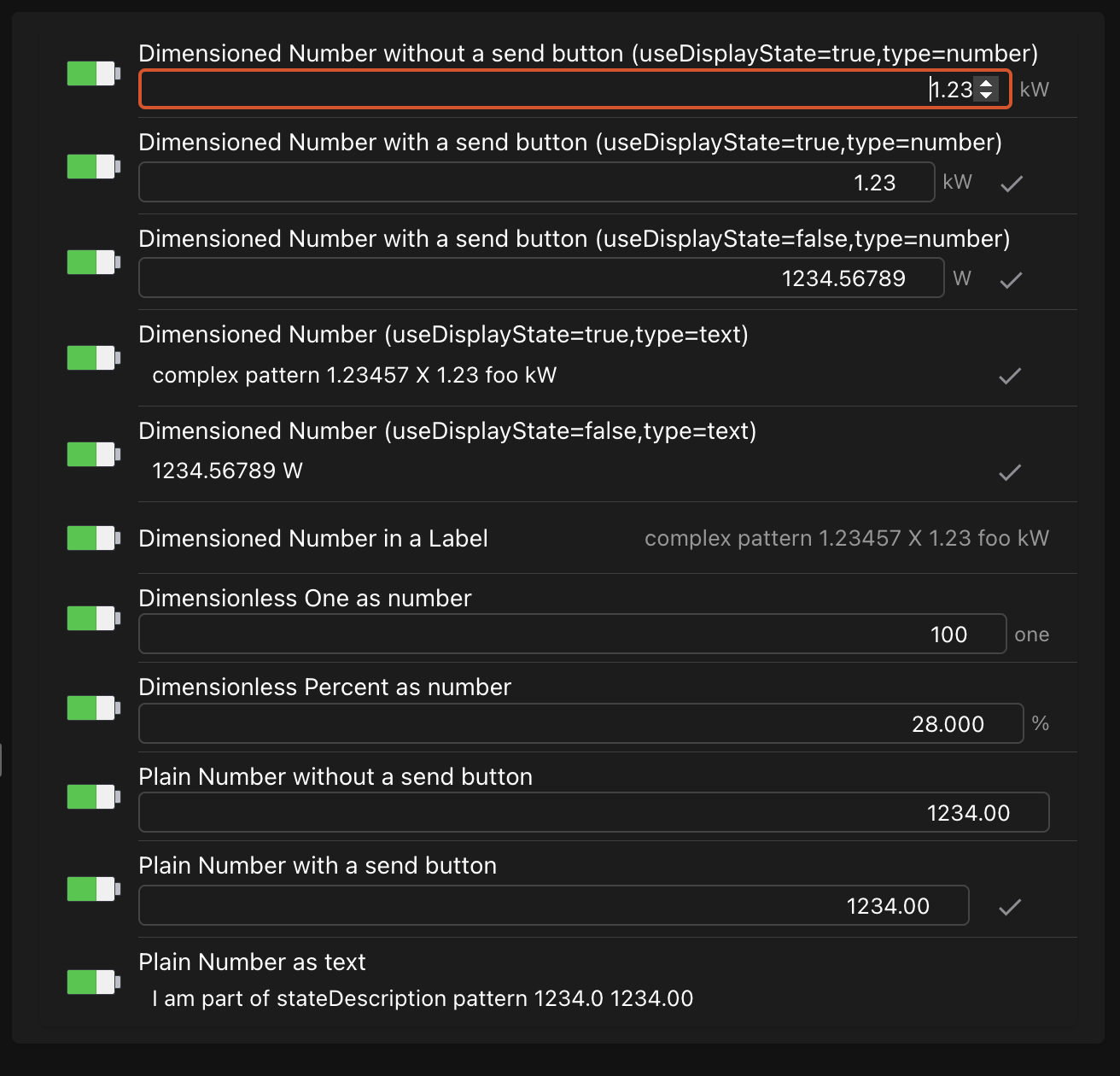Click the Plain Number with send button field
Screen dimensions: 1120x1076
tap(553, 906)
